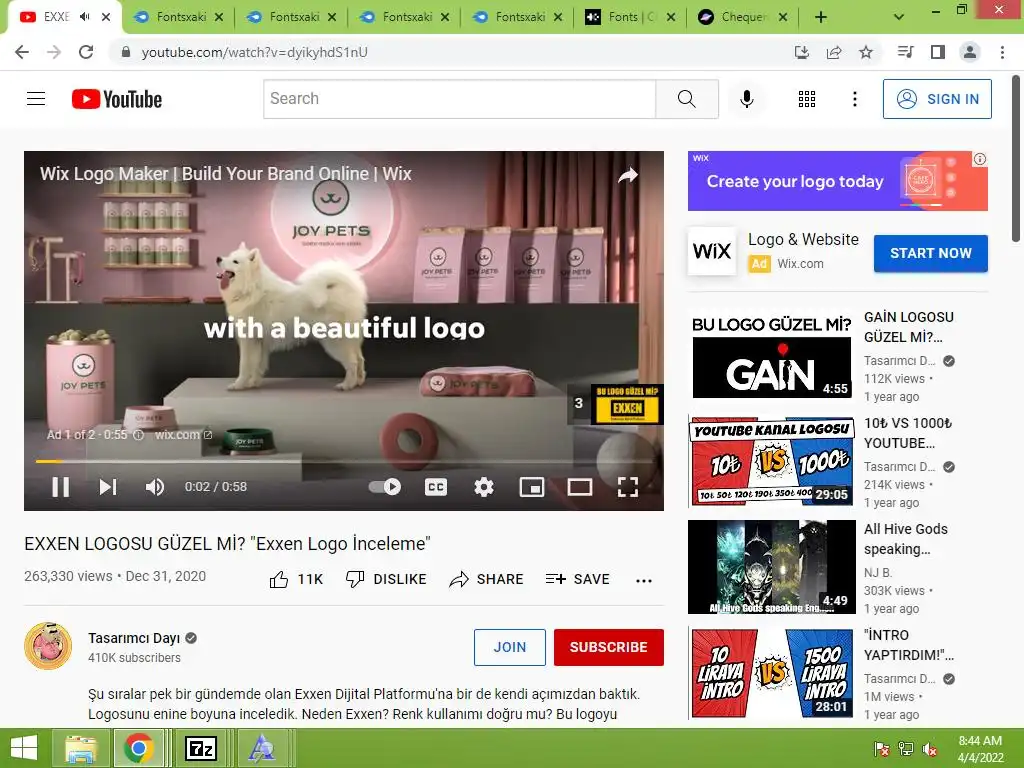Image resolution: width=1024 pixels, height=768 pixels.
Task: Go to the YouTube home logo
Action: pos(117,99)
